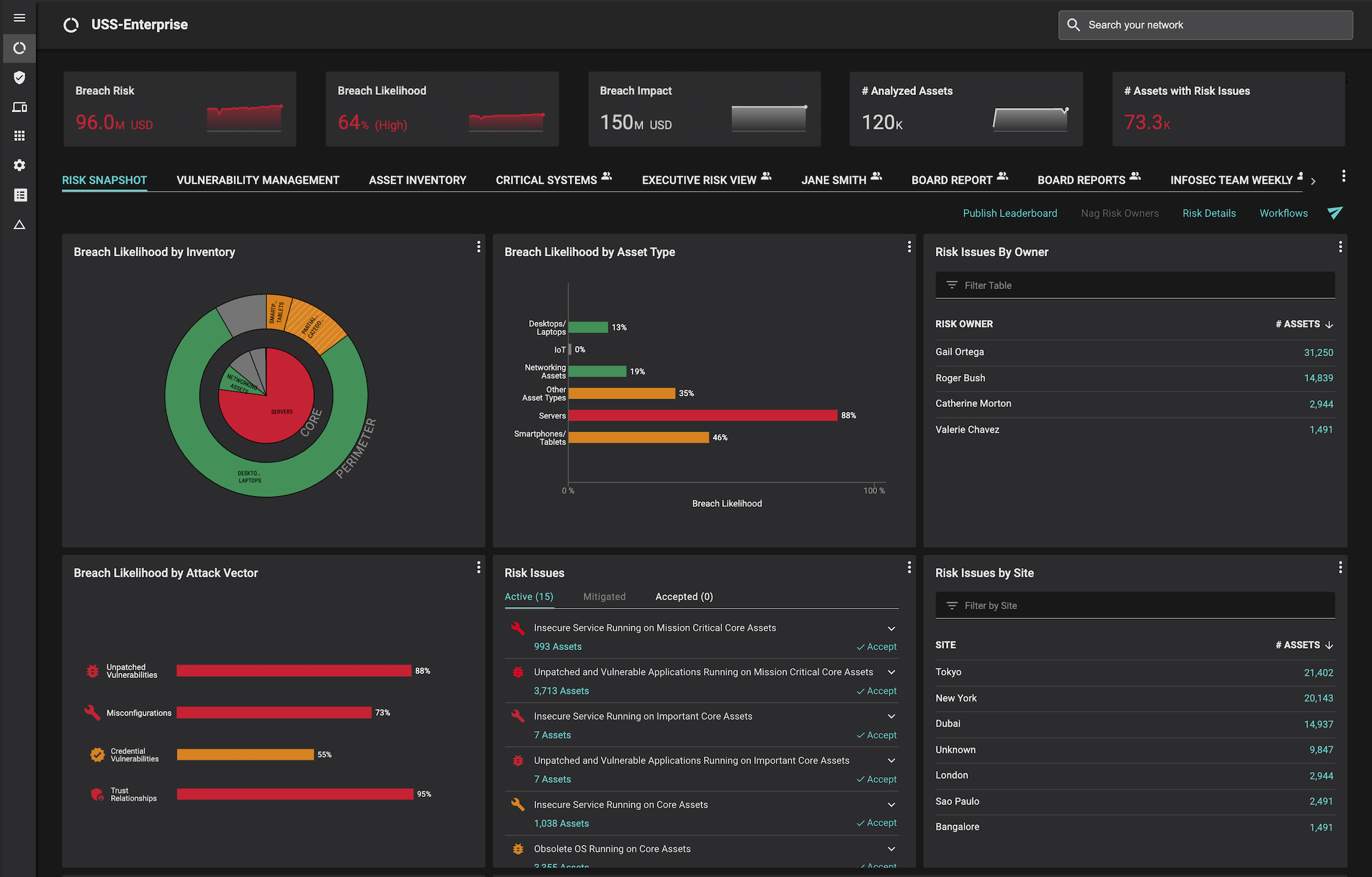Click the Nag Risk Owners button

tap(1120, 212)
